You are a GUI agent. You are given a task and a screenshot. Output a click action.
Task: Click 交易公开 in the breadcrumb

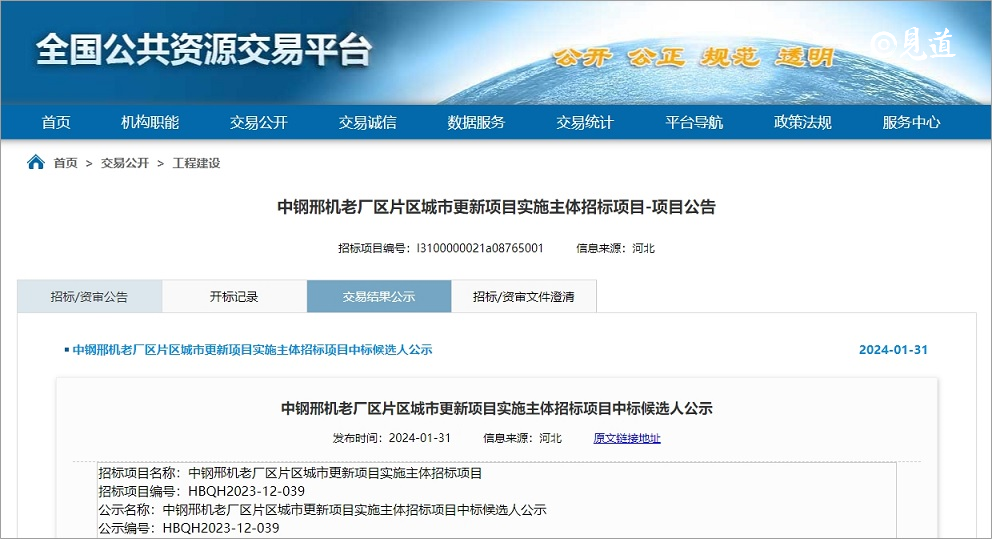coord(124,163)
